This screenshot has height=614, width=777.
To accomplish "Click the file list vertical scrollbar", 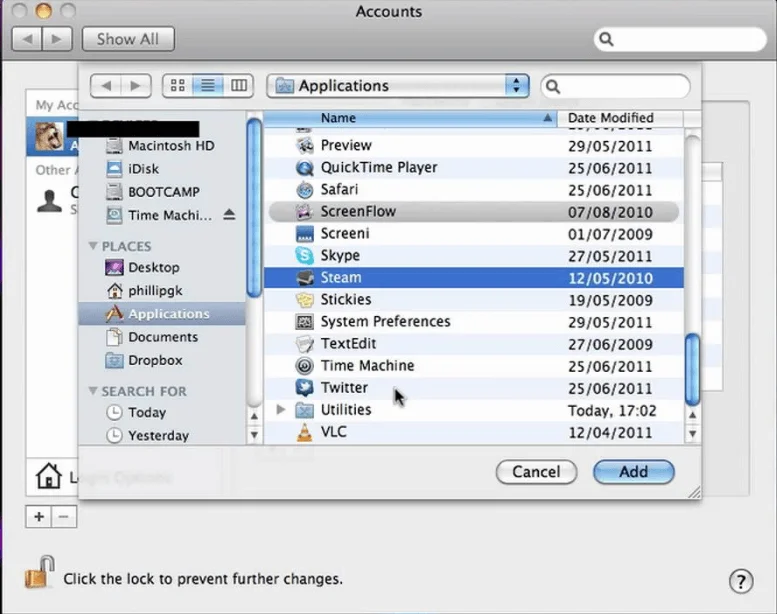I will 692,368.
